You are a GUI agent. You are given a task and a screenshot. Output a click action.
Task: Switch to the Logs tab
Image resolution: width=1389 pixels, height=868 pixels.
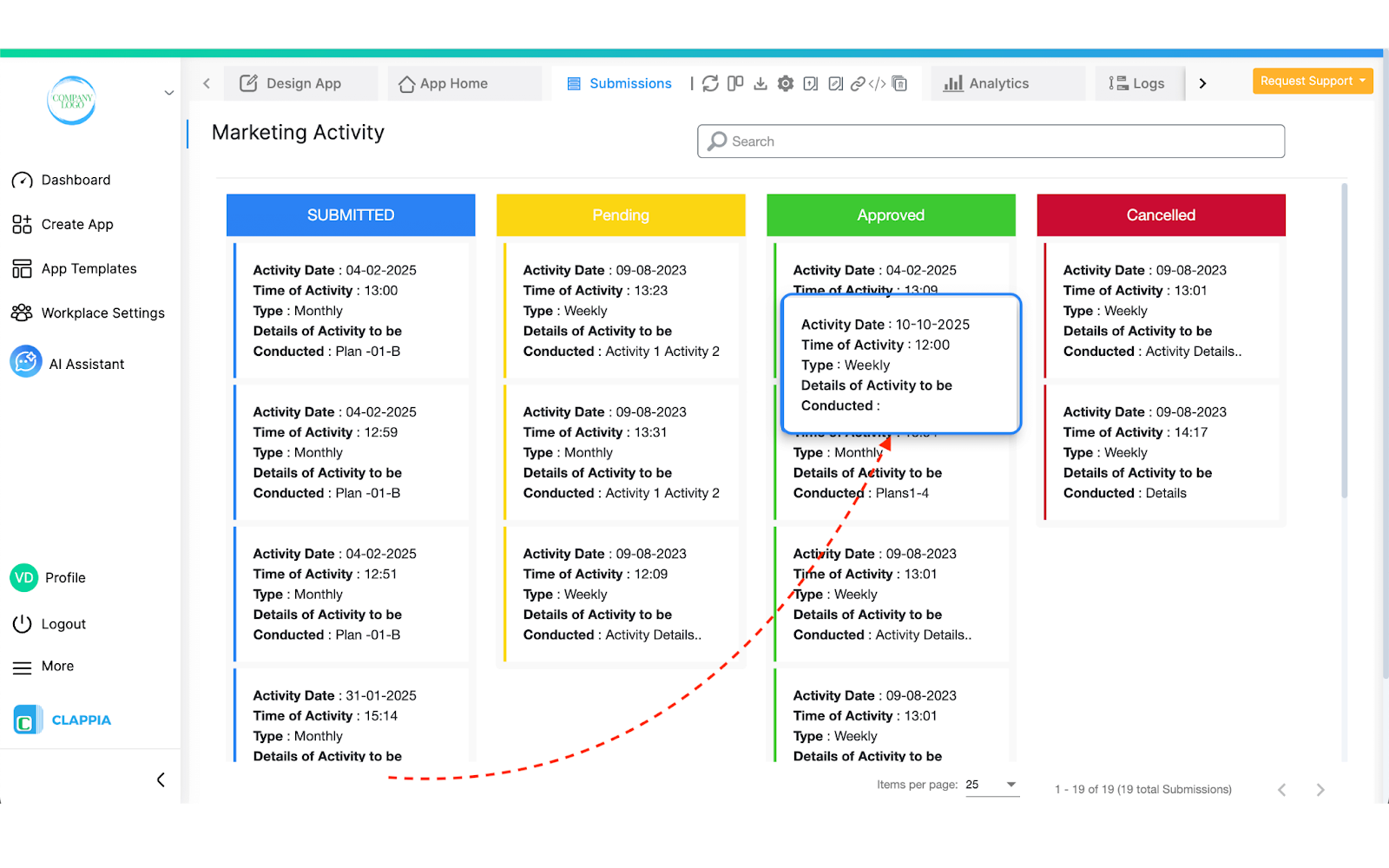pyautogui.click(x=1140, y=83)
